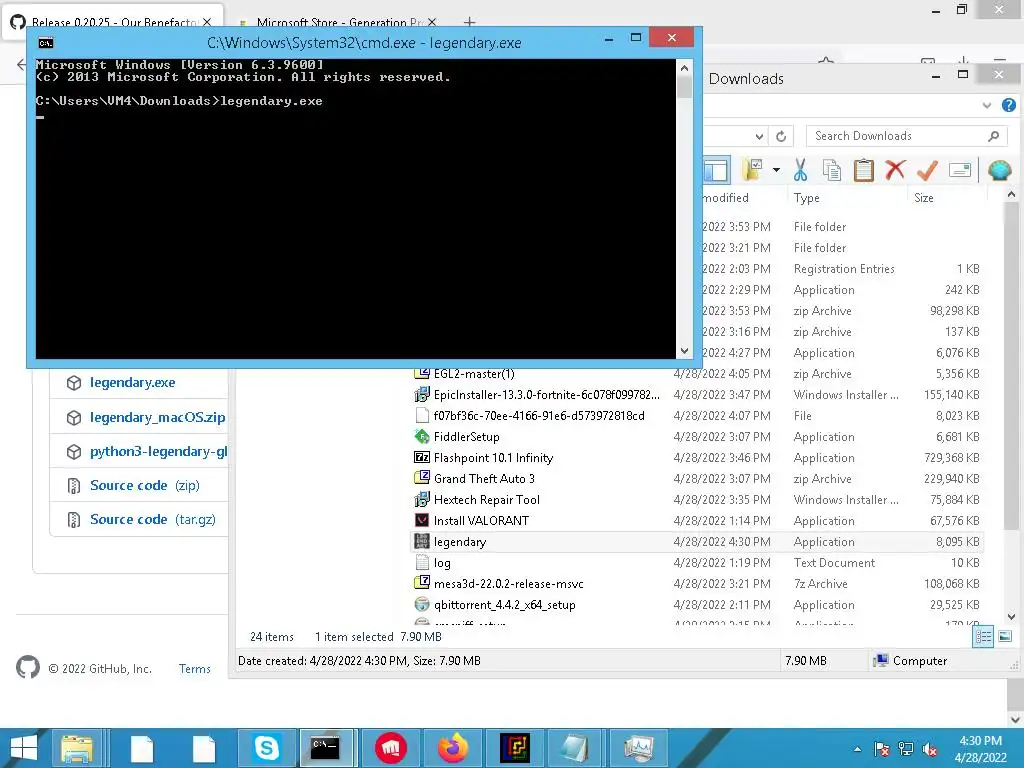Viewport: 1024px width, 768px height.
Task: Open the folder options dropdown arrow in toolbar
Action: tap(776, 170)
